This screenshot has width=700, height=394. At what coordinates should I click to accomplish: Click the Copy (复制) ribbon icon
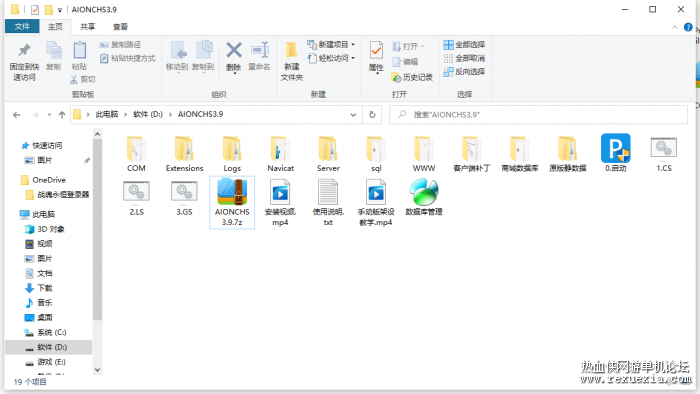click(x=54, y=56)
